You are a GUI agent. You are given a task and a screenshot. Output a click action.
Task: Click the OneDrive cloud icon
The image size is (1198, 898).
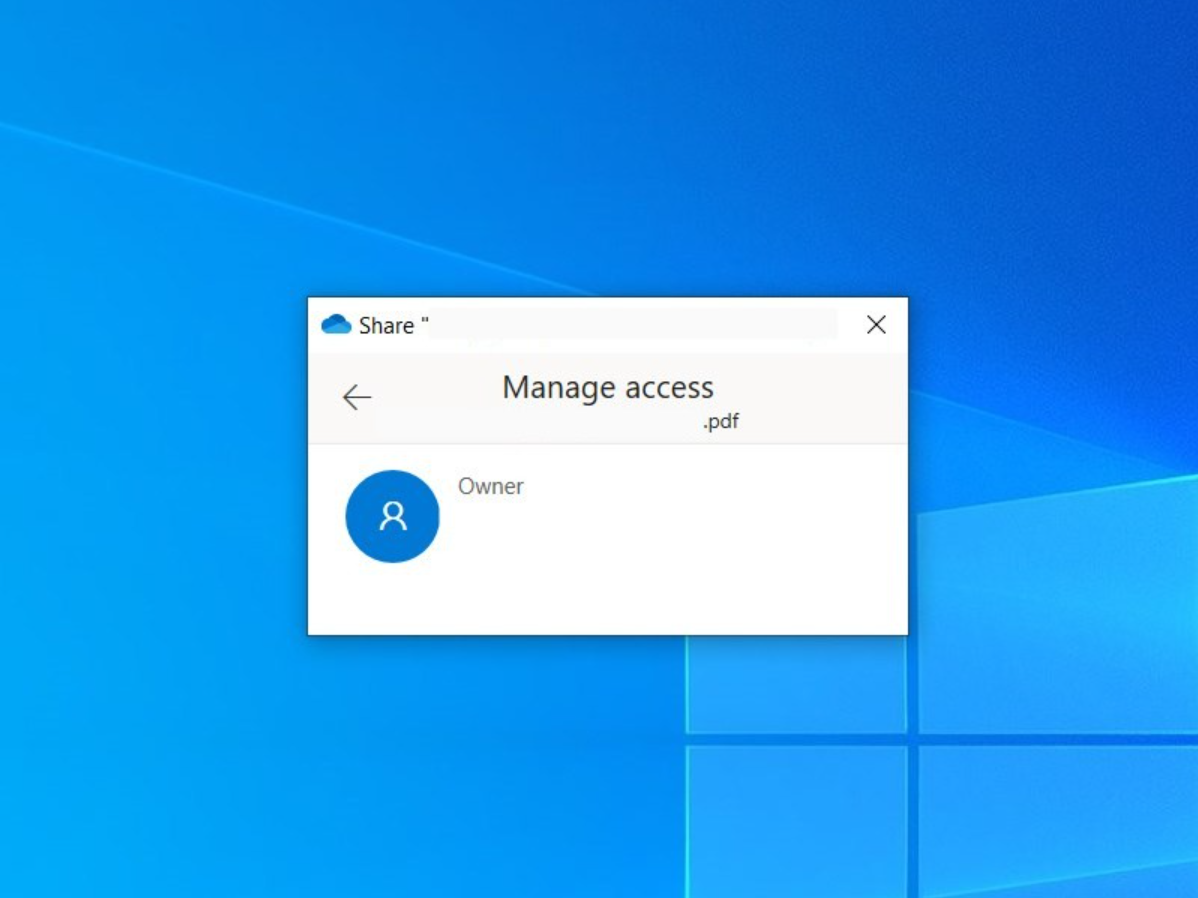pyautogui.click(x=336, y=325)
